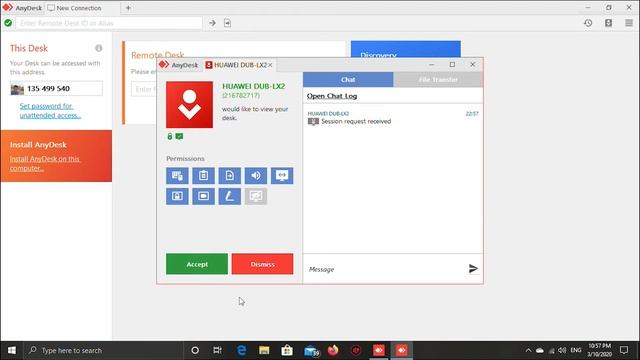Screen dimensions: 640x360
Task: Add a new tab with plus button
Action: [x=128, y=8]
